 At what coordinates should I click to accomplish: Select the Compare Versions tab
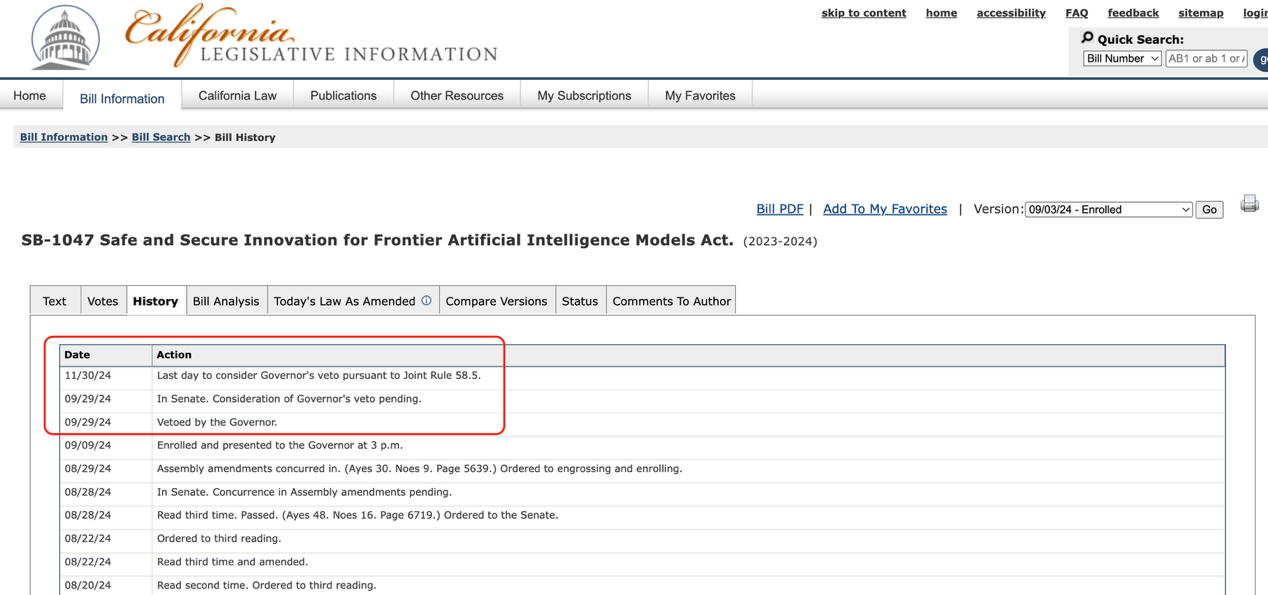pyautogui.click(x=496, y=301)
